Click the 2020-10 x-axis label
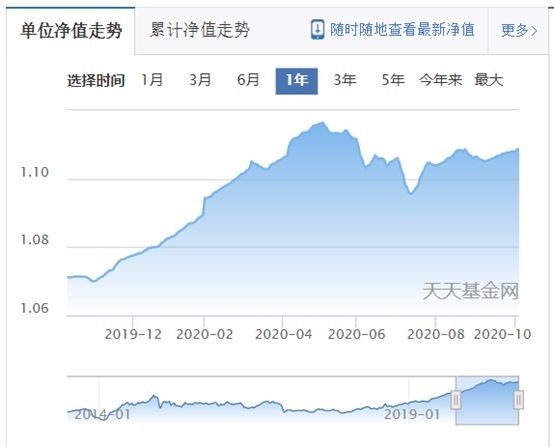This screenshot has height=447, width=554. [502, 334]
